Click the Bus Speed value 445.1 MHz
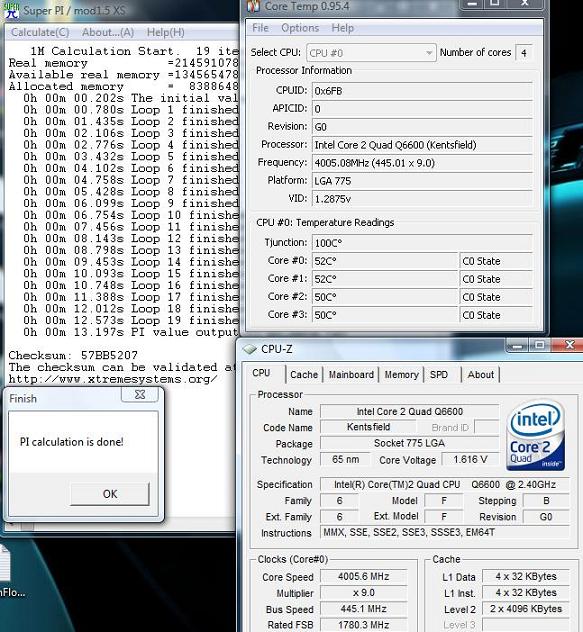 point(364,609)
